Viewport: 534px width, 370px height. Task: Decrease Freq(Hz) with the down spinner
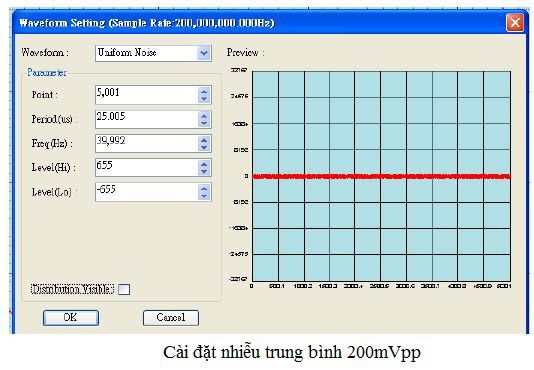(204, 147)
